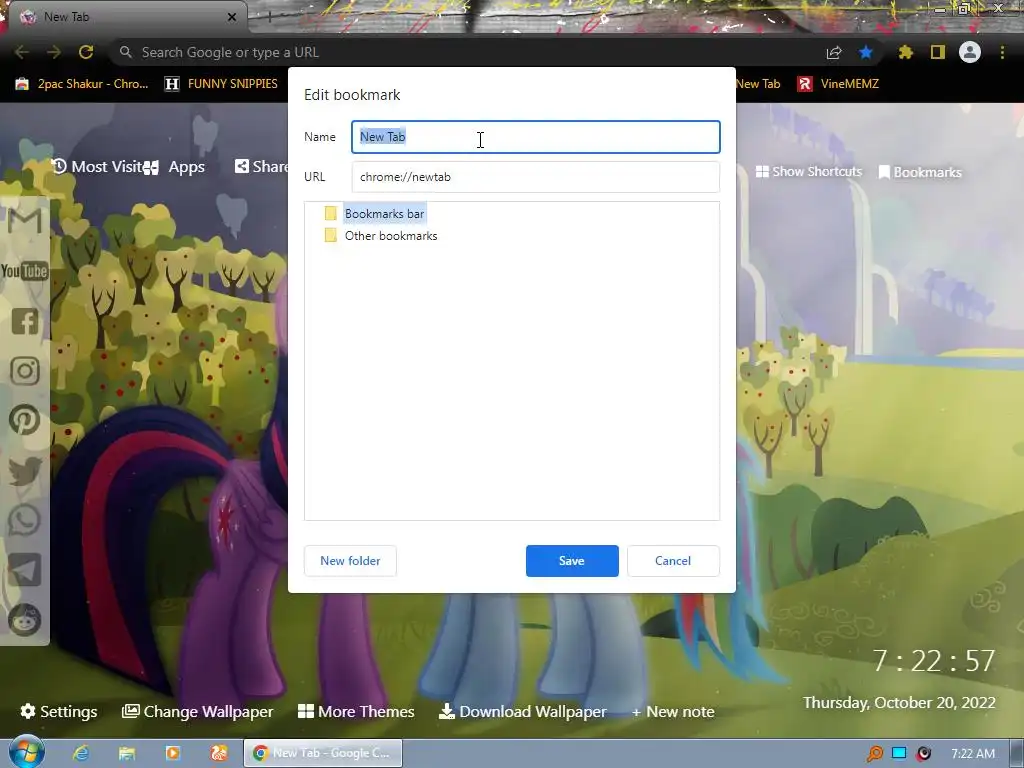Switch to New Tab - Google Chrome taskbar item
Viewport: 1024px width, 768px height.
[x=323, y=753]
